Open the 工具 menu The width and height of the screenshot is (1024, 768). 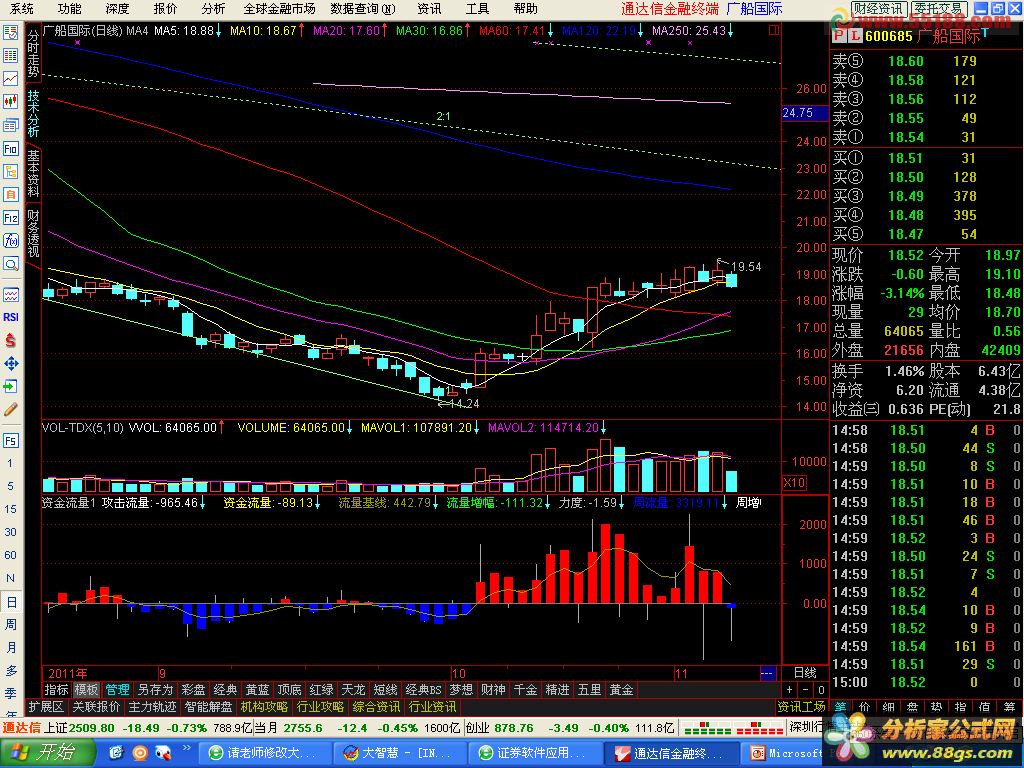477,8
